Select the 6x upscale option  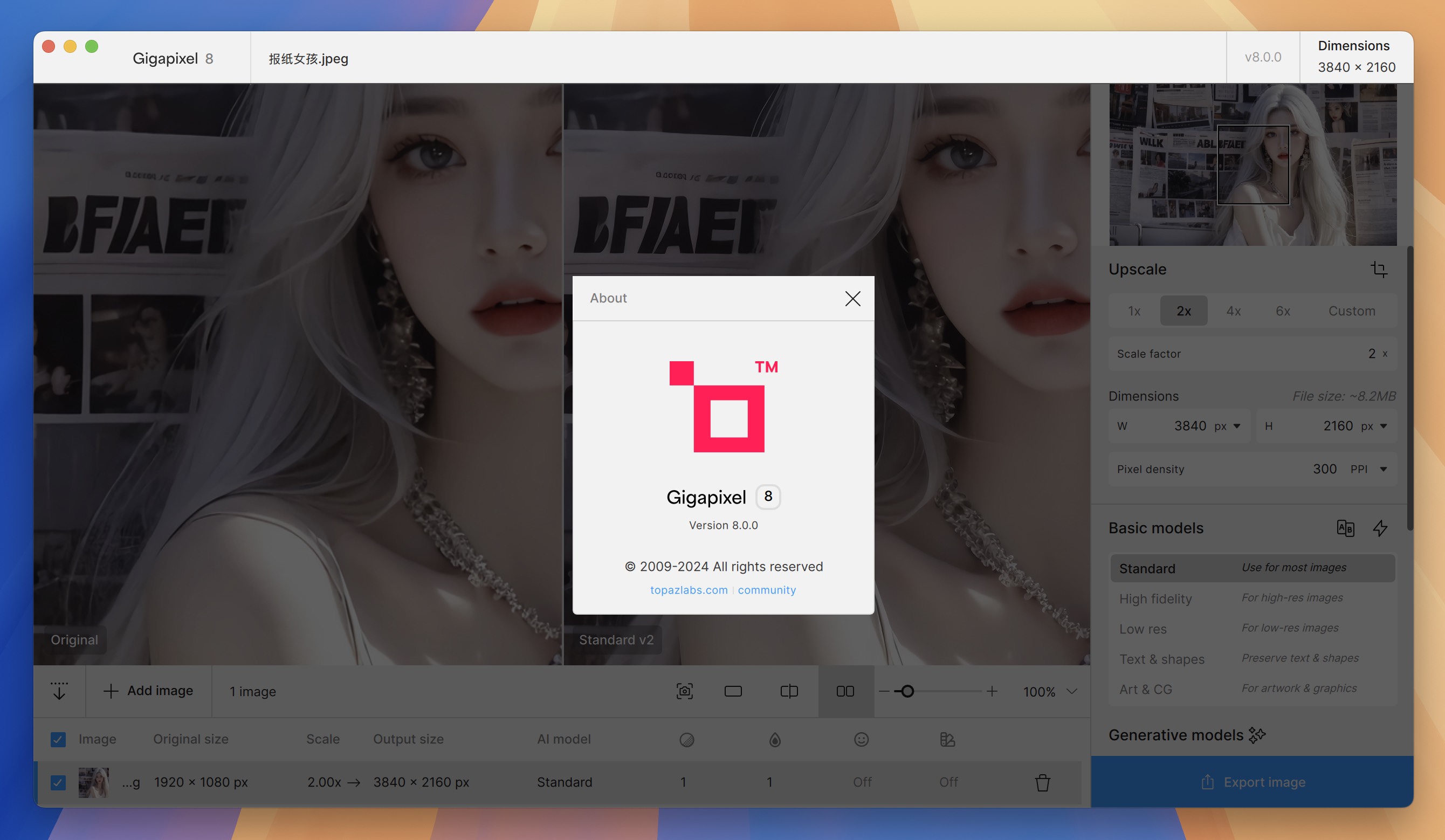[x=1283, y=311]
